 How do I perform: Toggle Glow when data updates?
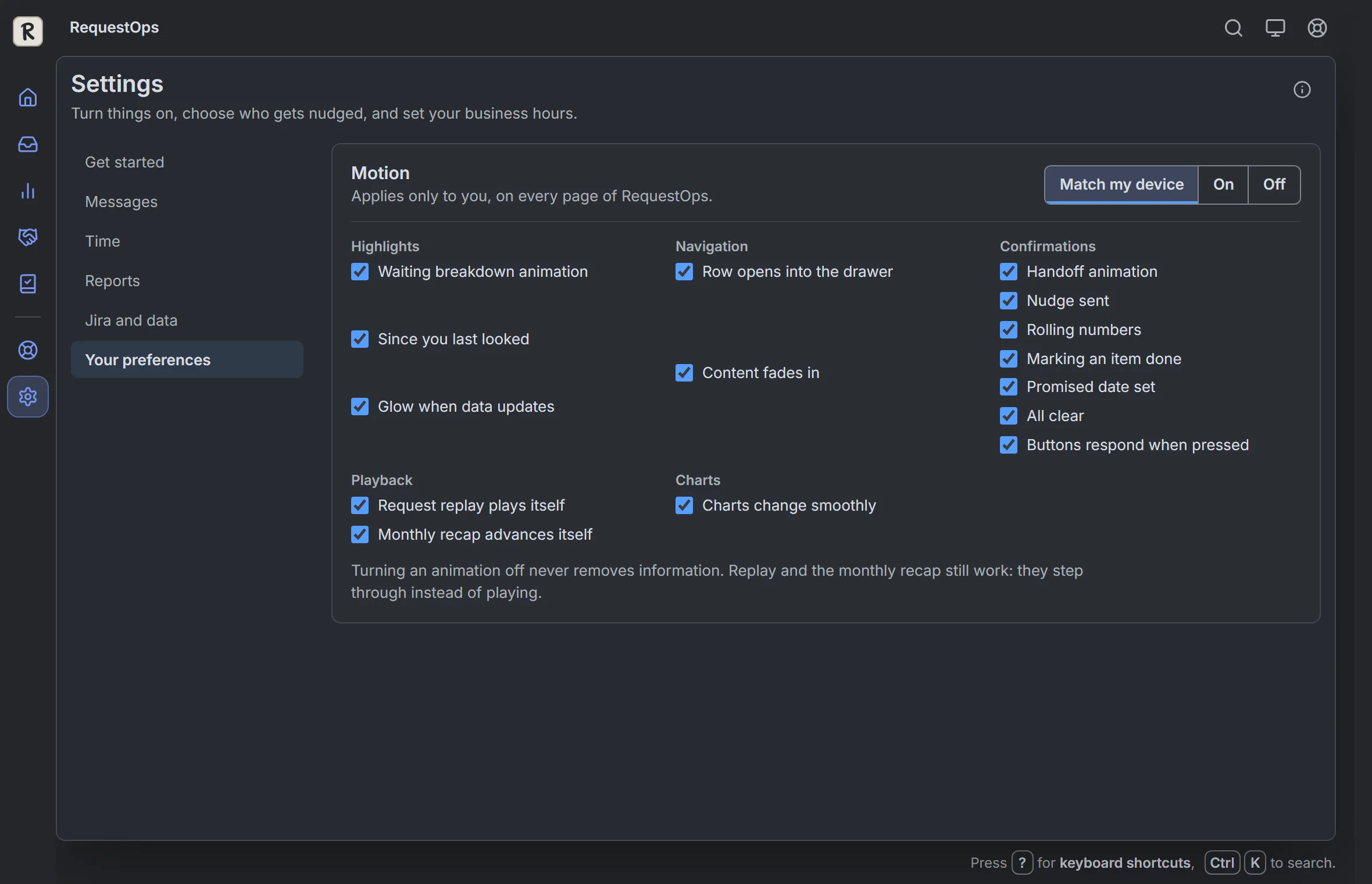pos(360,407)
